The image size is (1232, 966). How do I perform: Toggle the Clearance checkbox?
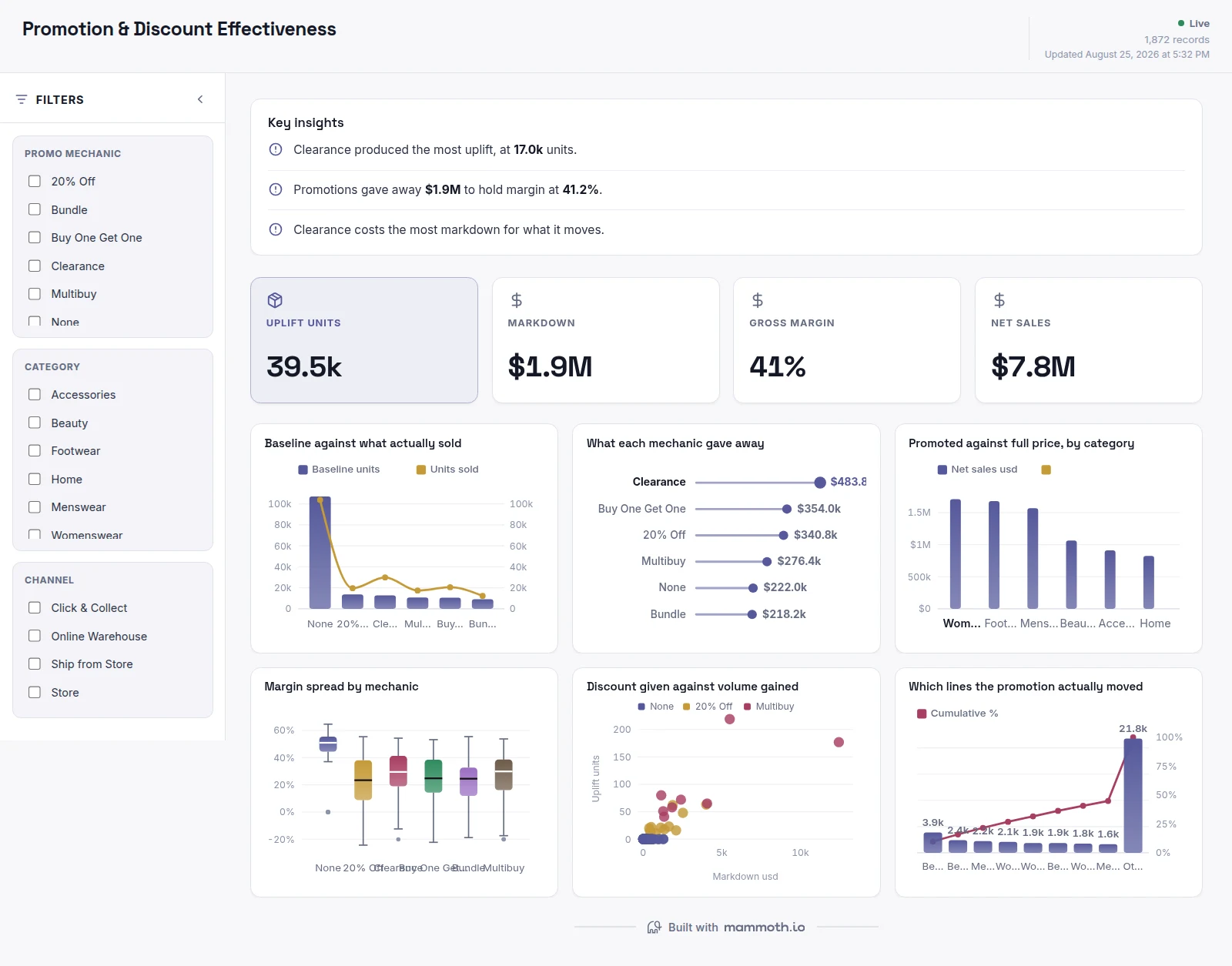(35, 266)
